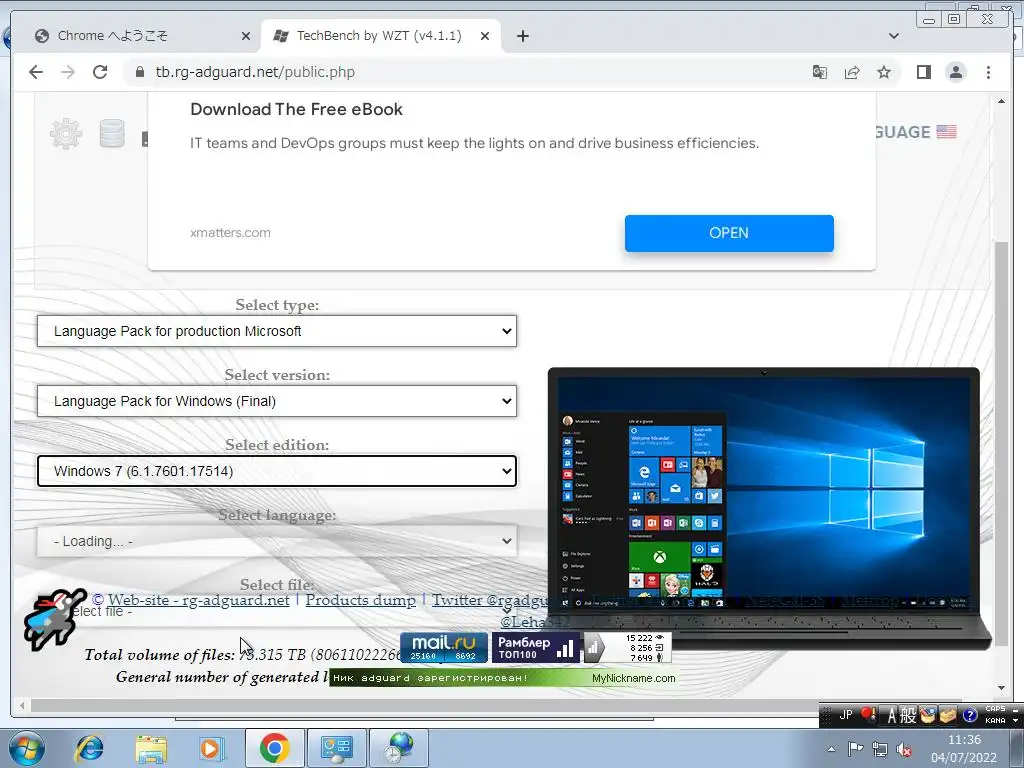Share this page icon
Screen dimensions: 1024x768
tap(852, 72)
